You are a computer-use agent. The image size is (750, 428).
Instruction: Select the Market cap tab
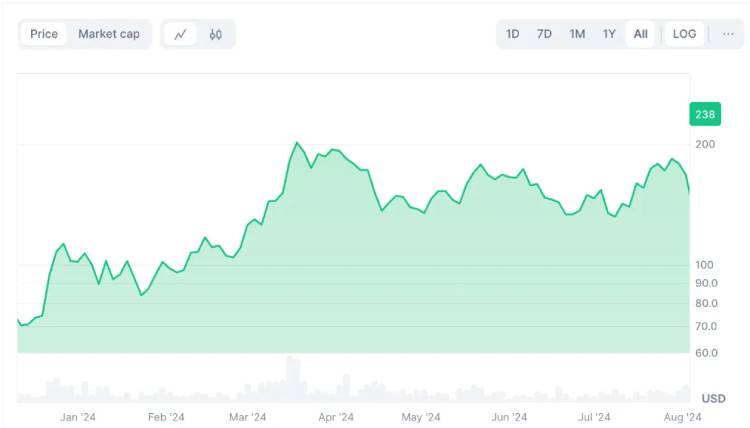tap(109, 34)
